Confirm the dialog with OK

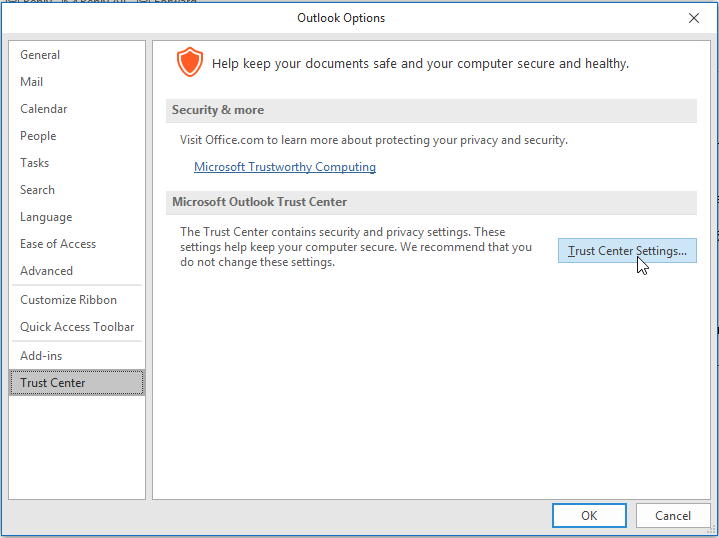pos(589,515)
